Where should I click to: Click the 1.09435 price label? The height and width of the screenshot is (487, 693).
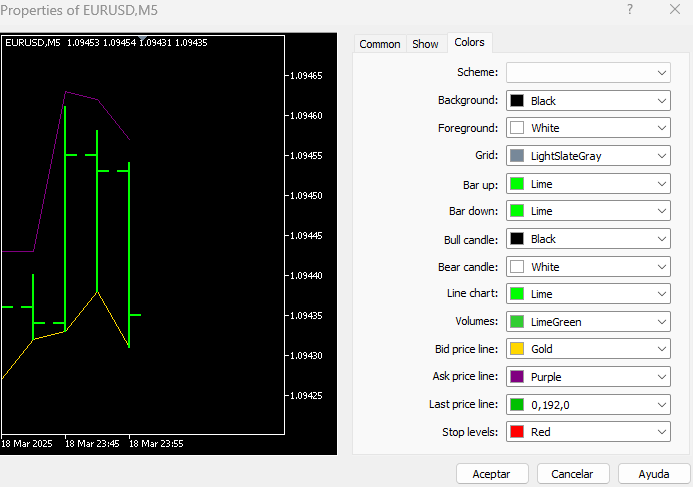[x=306, y=316]
